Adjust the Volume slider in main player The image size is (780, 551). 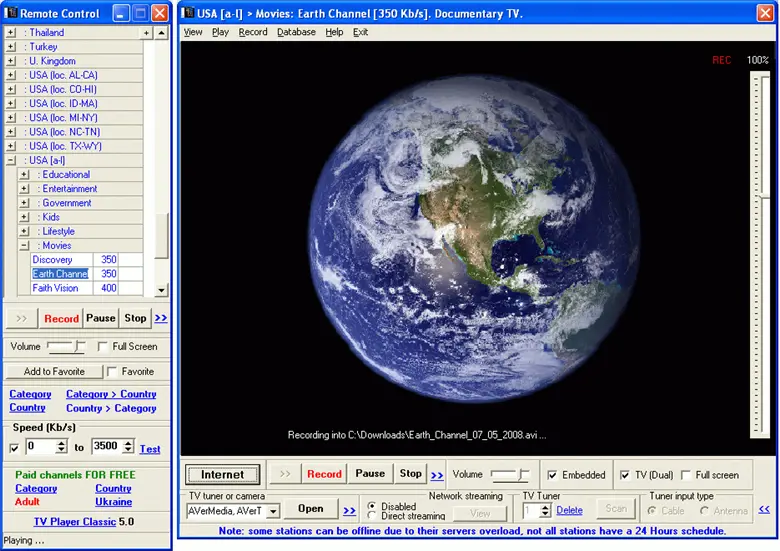(x=520, y=475)
